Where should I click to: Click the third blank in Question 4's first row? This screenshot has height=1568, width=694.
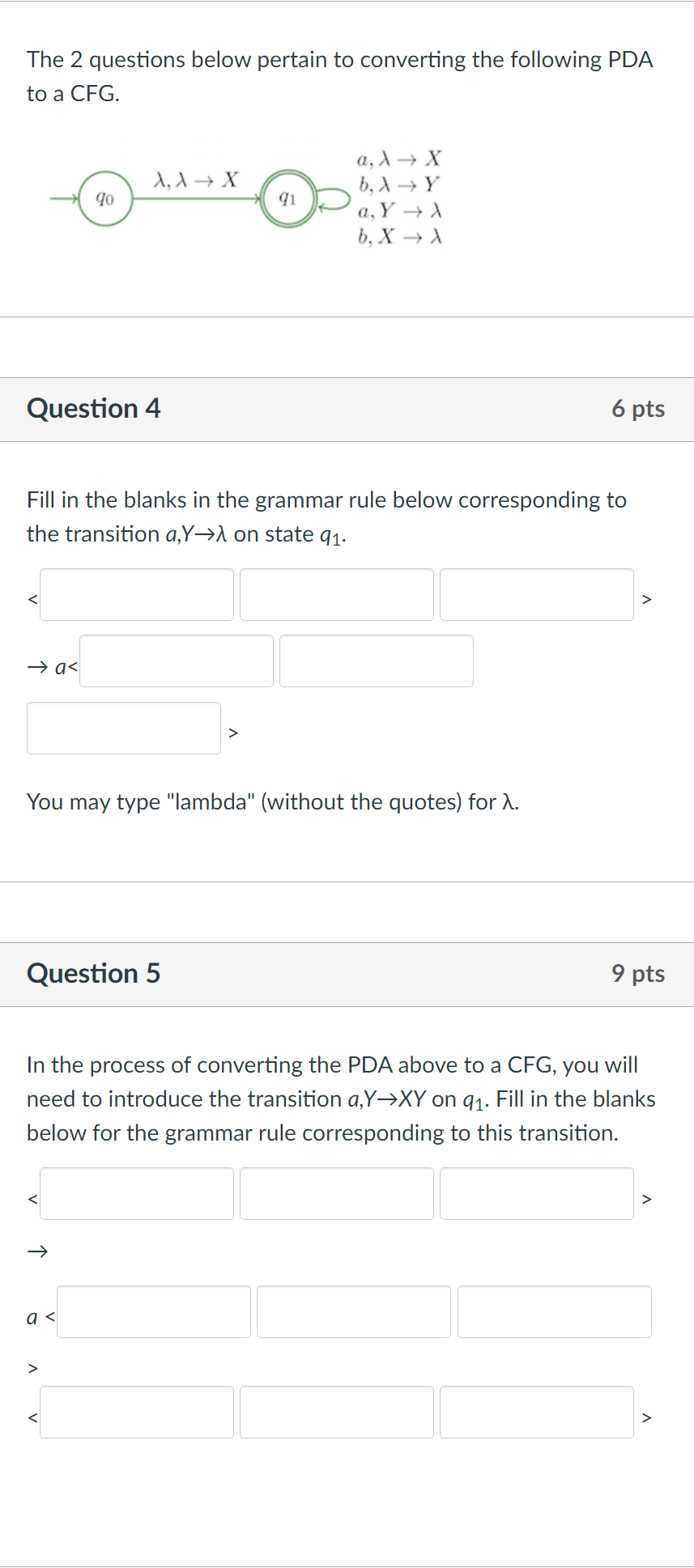[537, 593]
